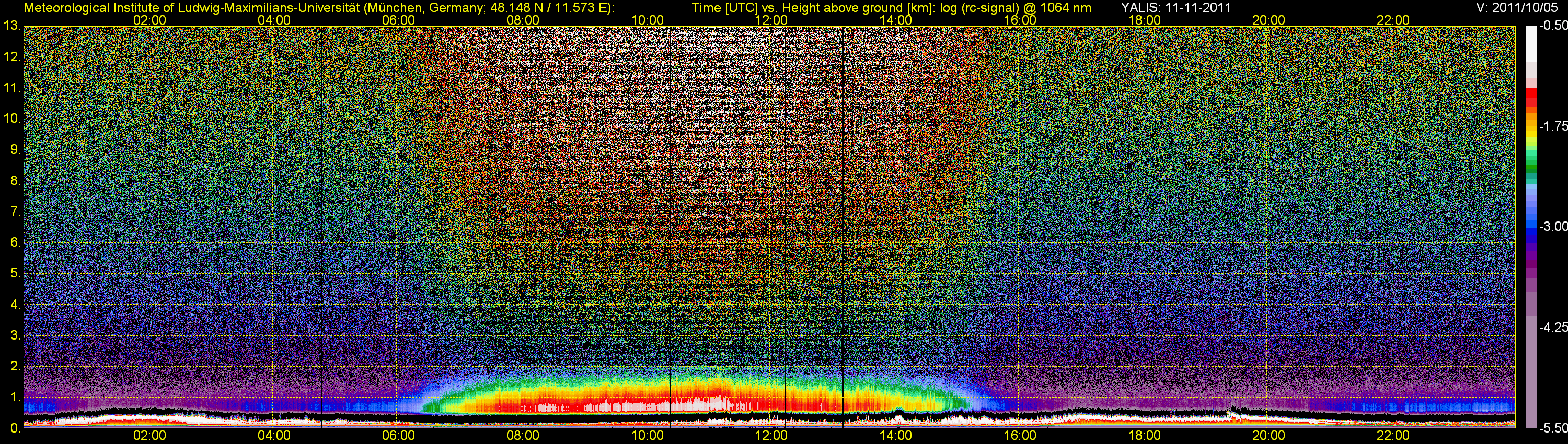Click the 04:00 label on the bottom time axis
This screenshot has height=444, width=1568.
(274, 436)
